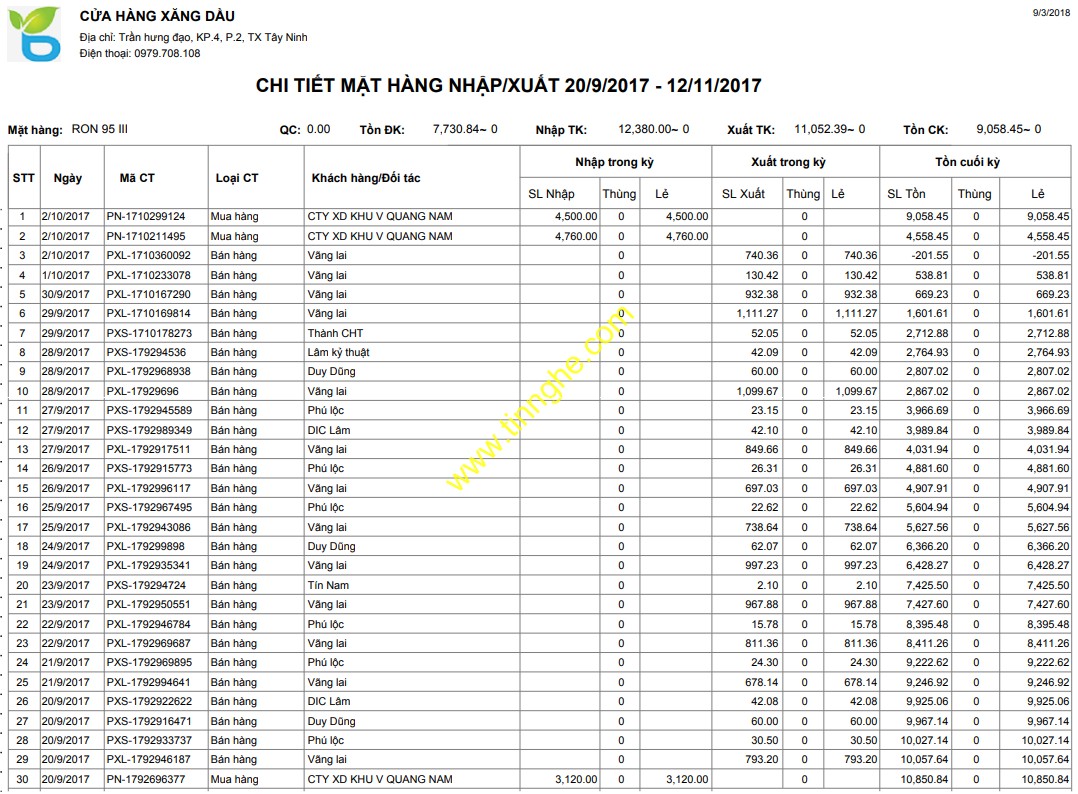The width and height of the screenshot is (1078, 794).
Task: Click customer name Tín Nam
Action: pyautogui.click(x=328, y=586)
